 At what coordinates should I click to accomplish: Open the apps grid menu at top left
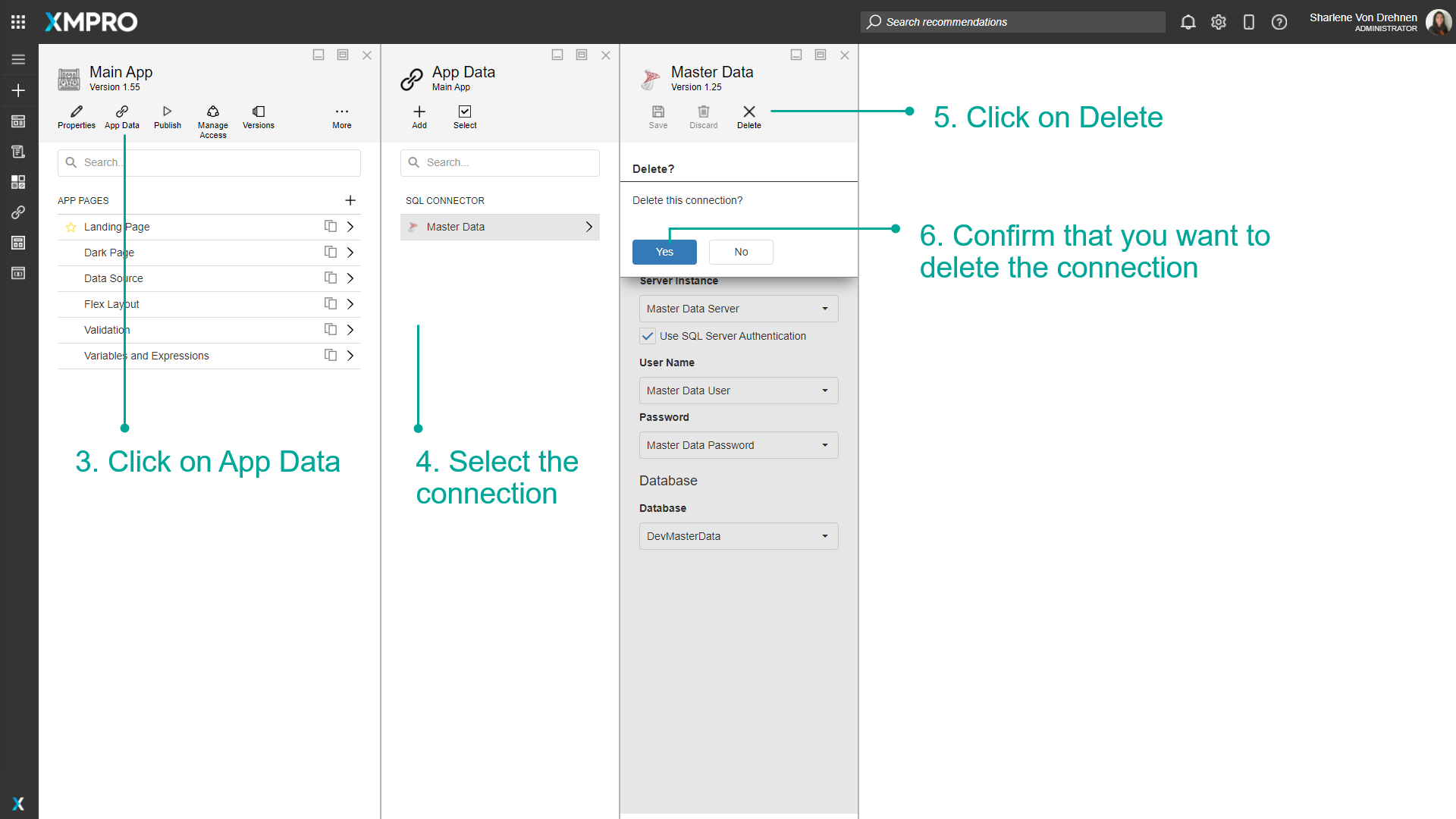coord(18,22)
